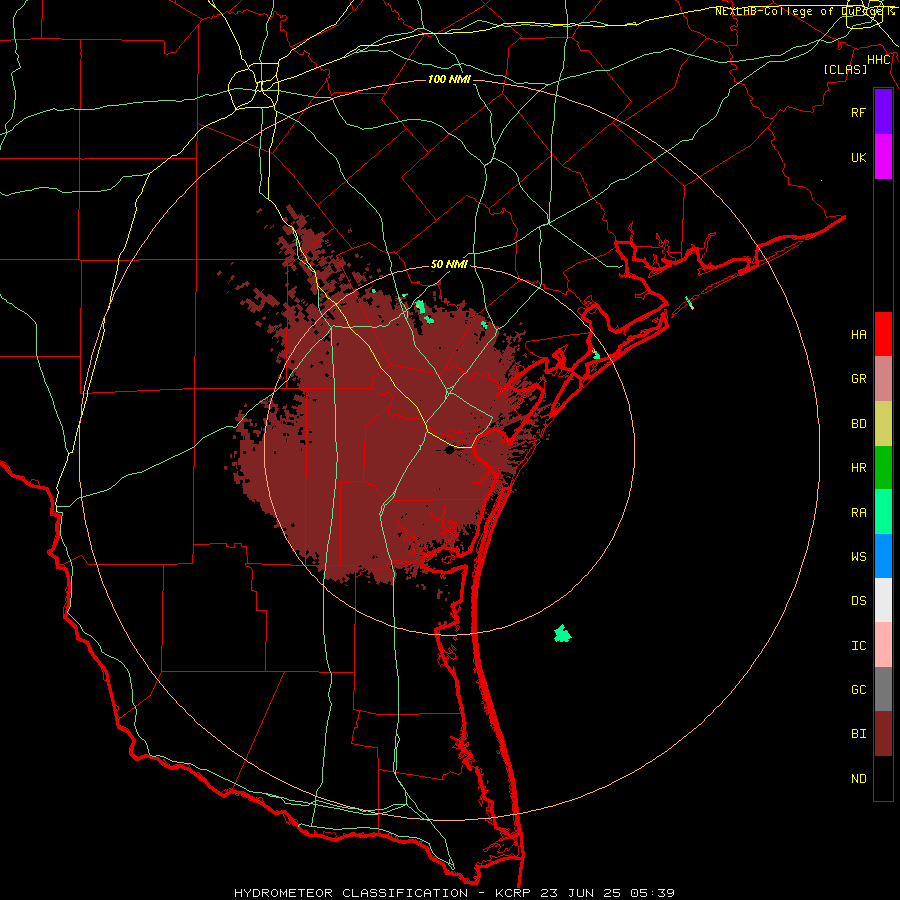Click the GC legend label
The image size is (900, 900).
(x=858, y=690)
